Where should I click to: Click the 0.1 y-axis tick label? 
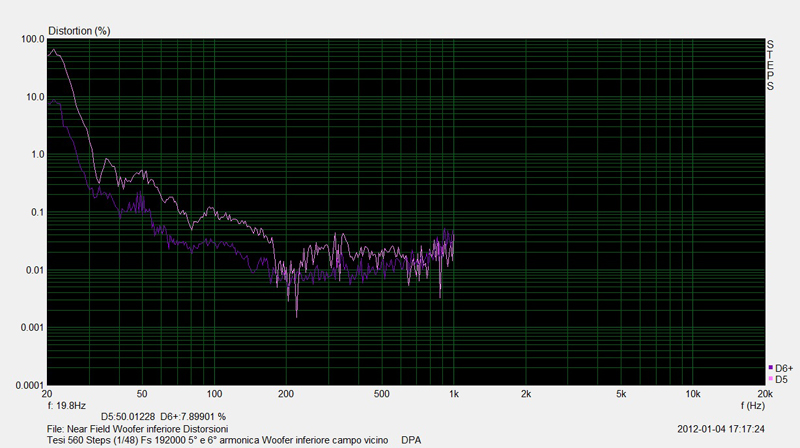coord(38,212)
